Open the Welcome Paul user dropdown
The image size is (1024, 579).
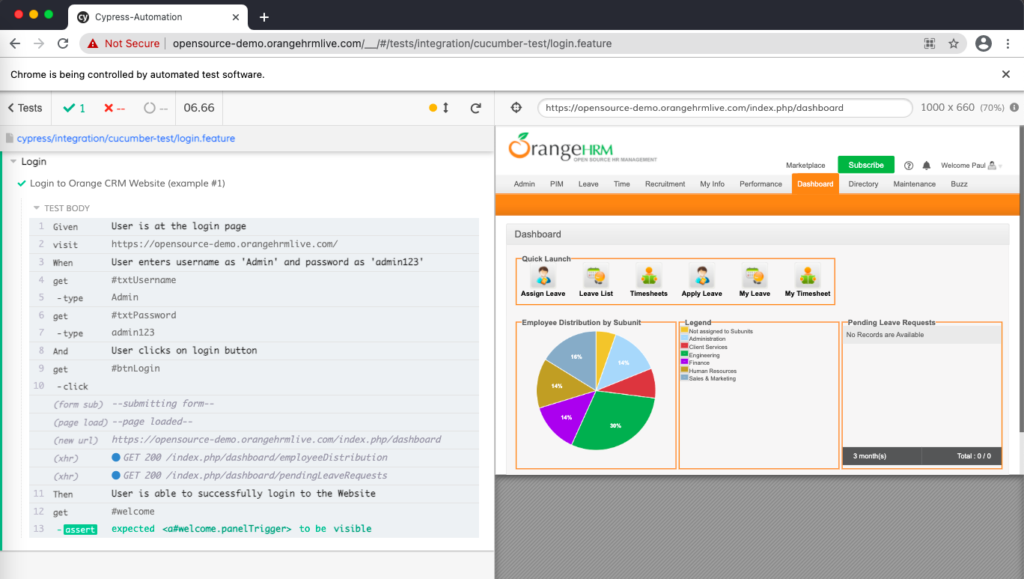click(x=971, y=165)
